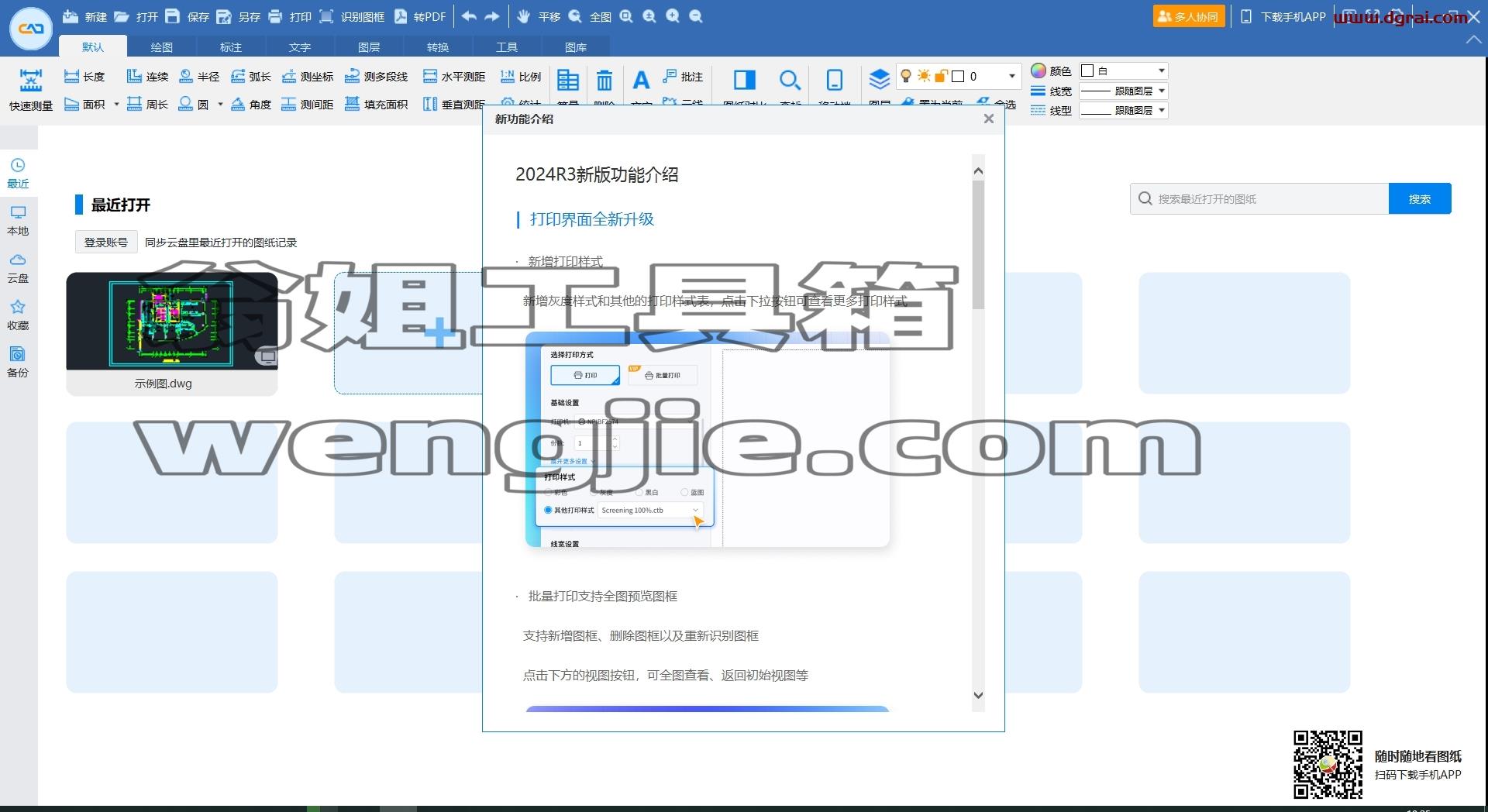Viewport: 1488px width, 812px height.
Task: Click the search recent drawings field
Action: 1259,199
